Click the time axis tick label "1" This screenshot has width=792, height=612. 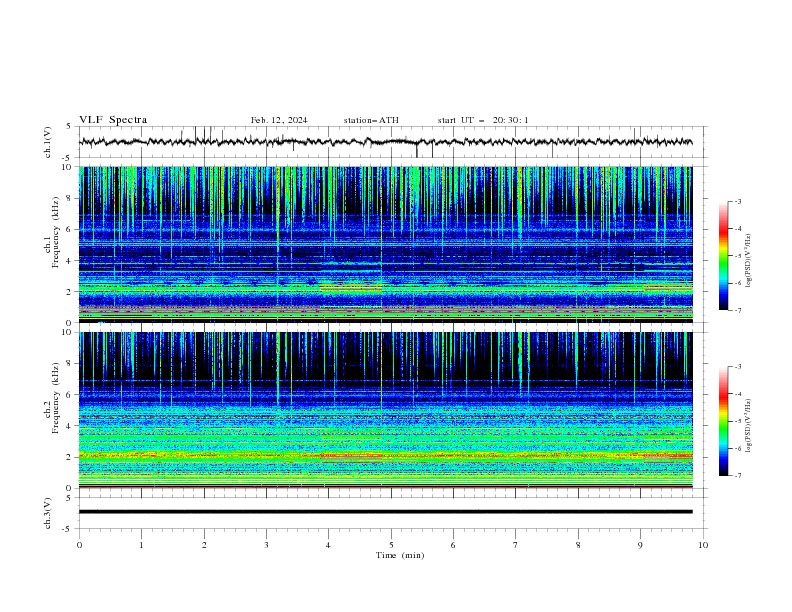coord(141,545)
